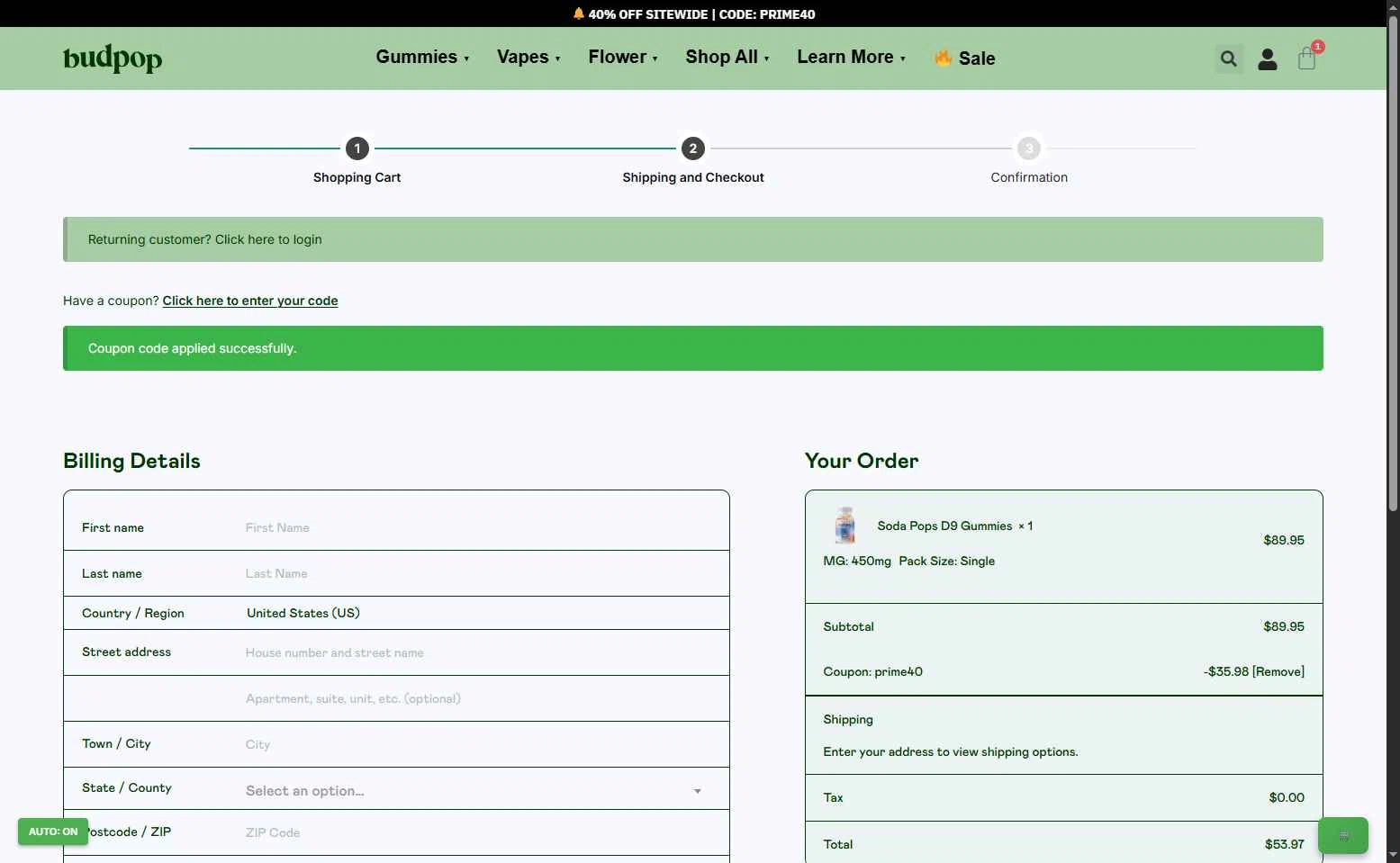The height and width of the screenshot is (863, 1400).
Task: Open the user account icon
Action: point(1268,59)
